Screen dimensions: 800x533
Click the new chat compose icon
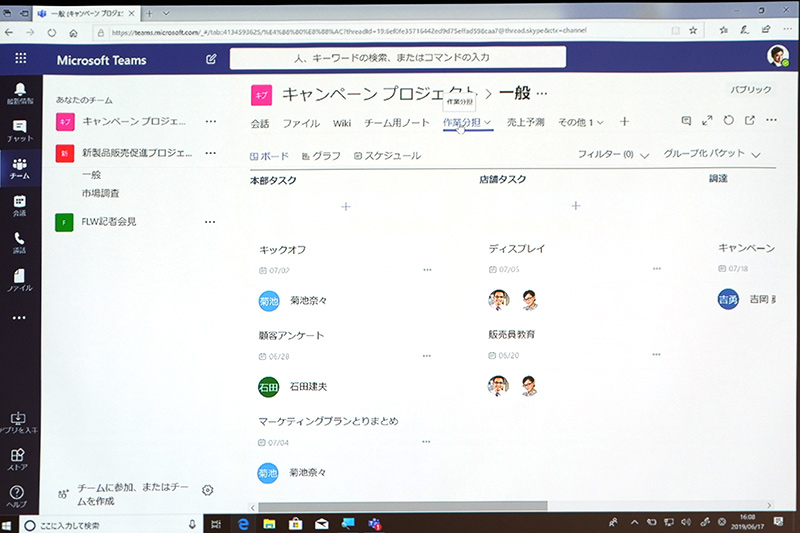[x=211, y=59]
